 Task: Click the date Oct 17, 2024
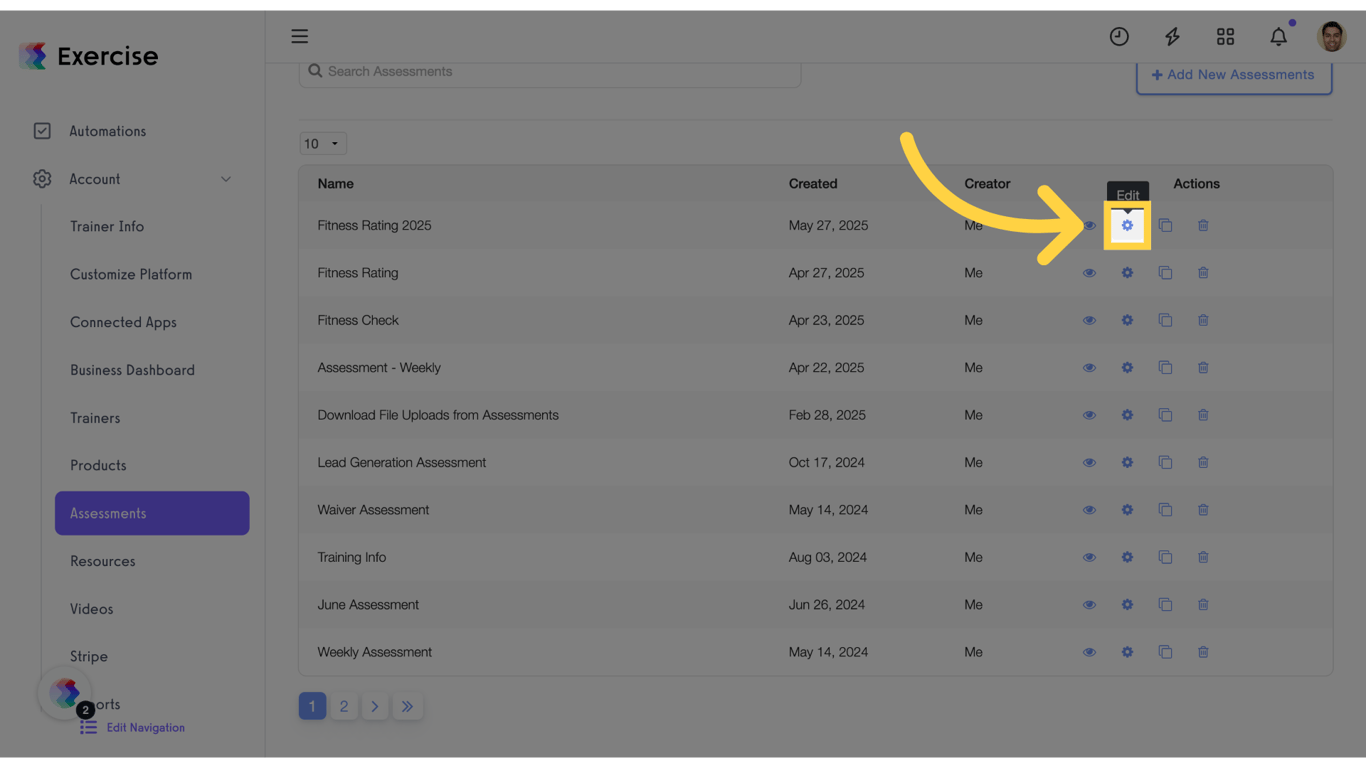coord(826,463)
